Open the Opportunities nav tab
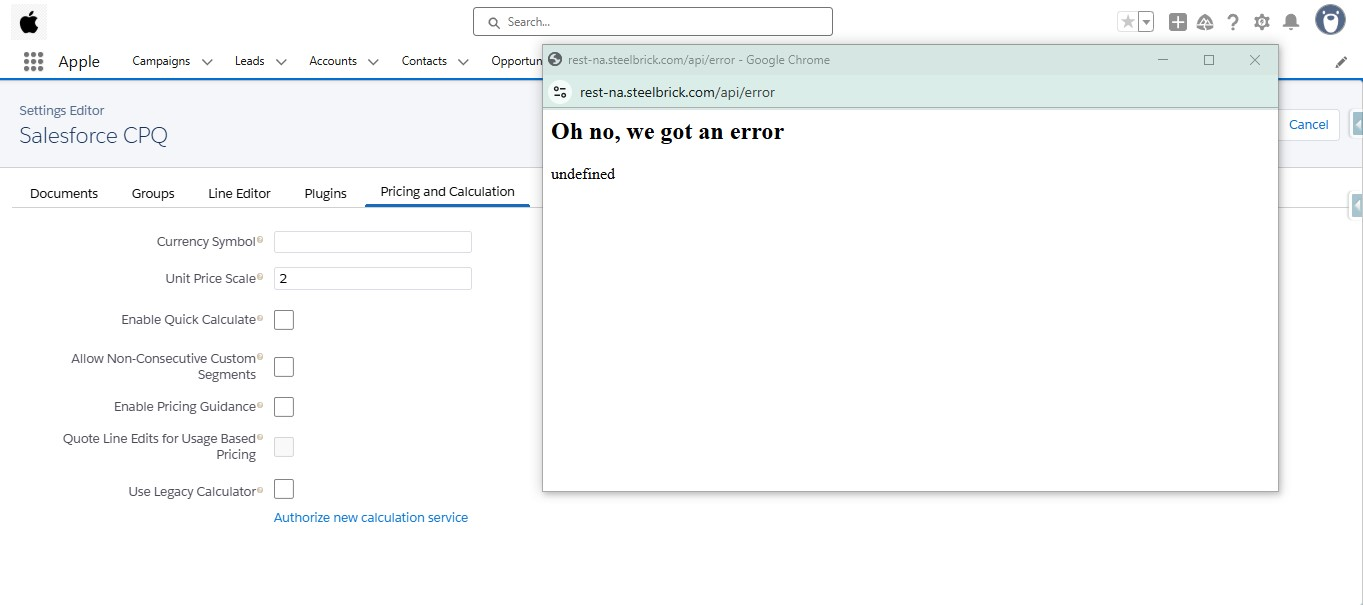 click(x=516, y=61)
